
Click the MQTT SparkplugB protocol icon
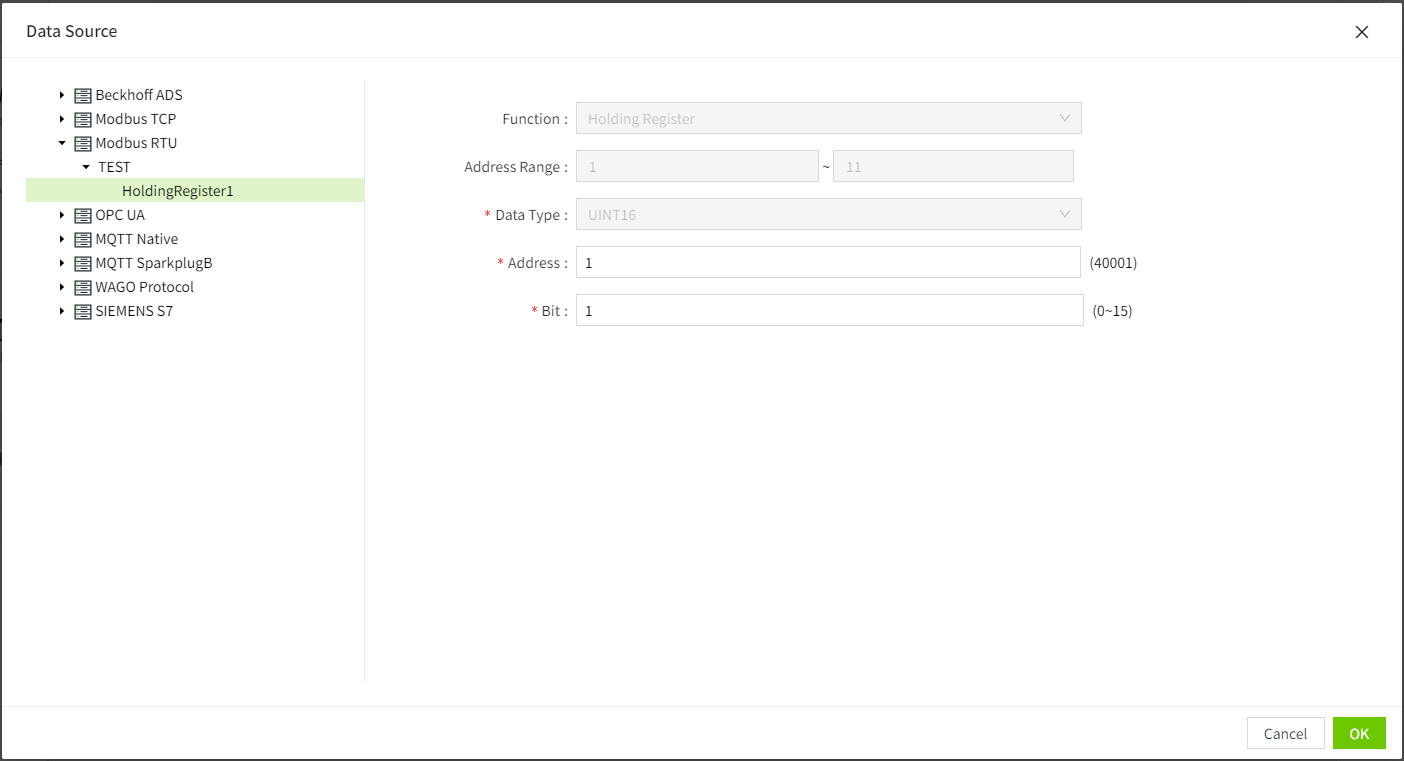pos(83,264)
